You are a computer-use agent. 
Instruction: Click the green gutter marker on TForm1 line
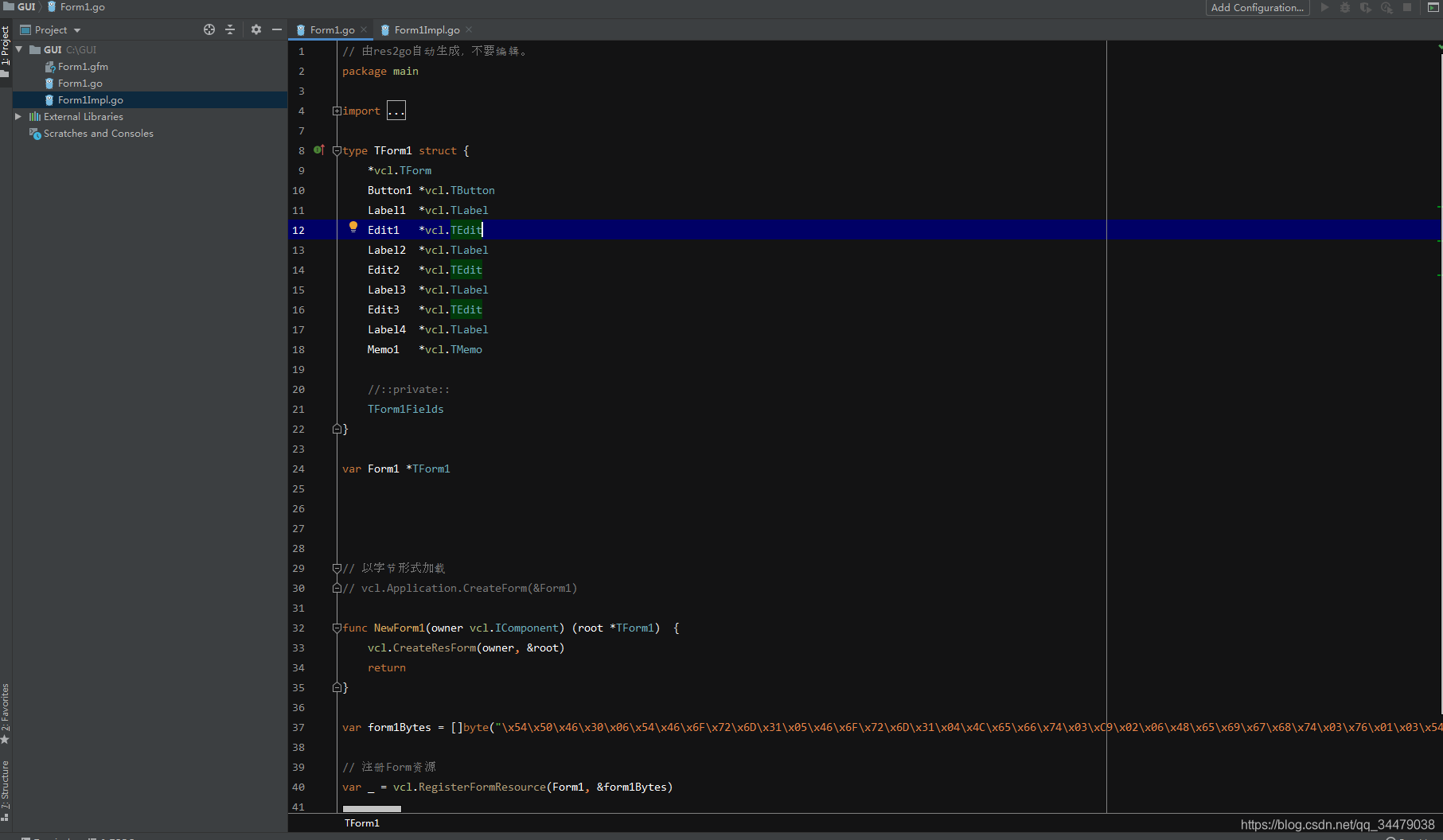pos(319,150)
